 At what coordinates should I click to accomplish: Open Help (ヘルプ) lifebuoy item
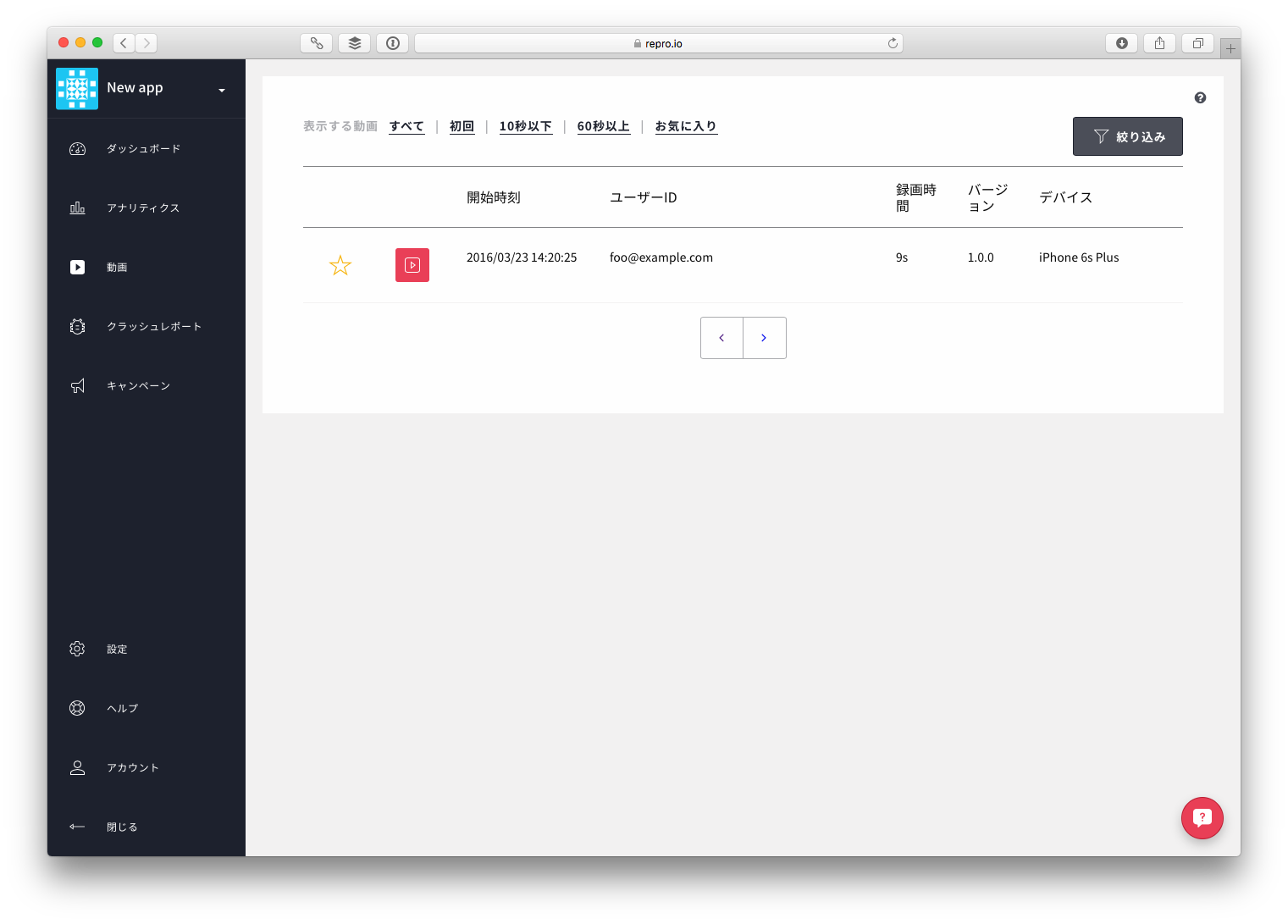pos(122,709)
